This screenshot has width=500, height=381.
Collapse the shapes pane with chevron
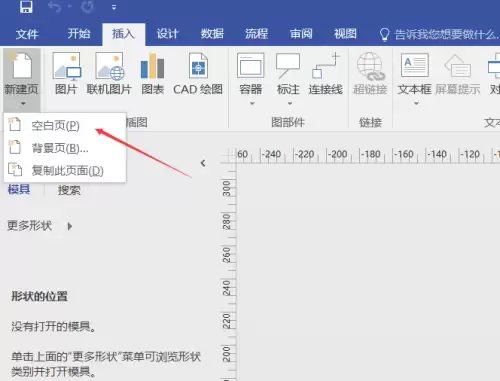(203, 163)
